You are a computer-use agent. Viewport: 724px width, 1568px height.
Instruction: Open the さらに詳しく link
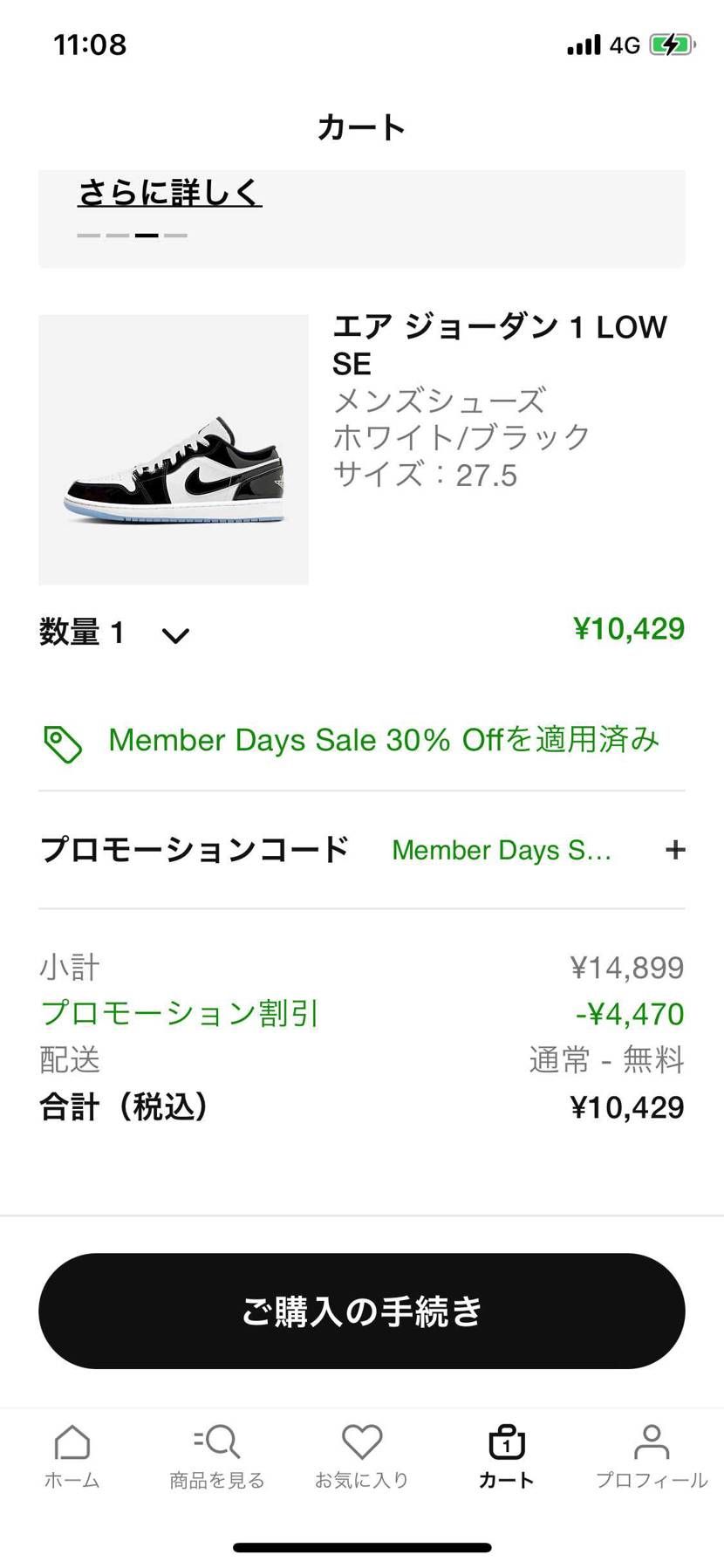click(x=170, y=192)
